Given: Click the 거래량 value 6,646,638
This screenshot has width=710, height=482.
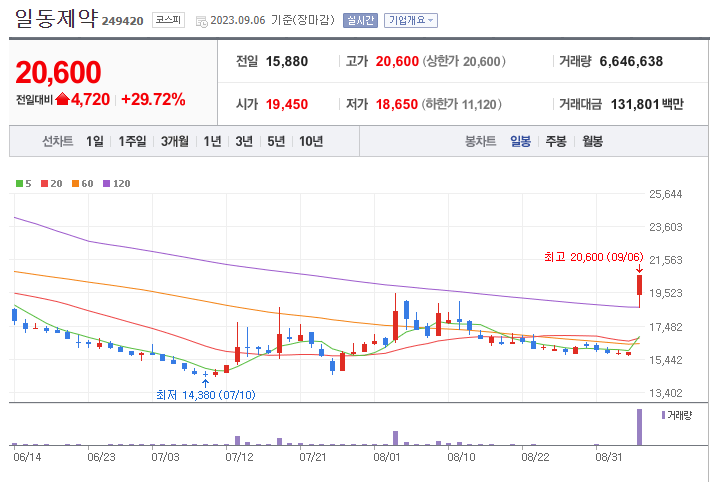Looking at the screenshot, I should (631, 61).
